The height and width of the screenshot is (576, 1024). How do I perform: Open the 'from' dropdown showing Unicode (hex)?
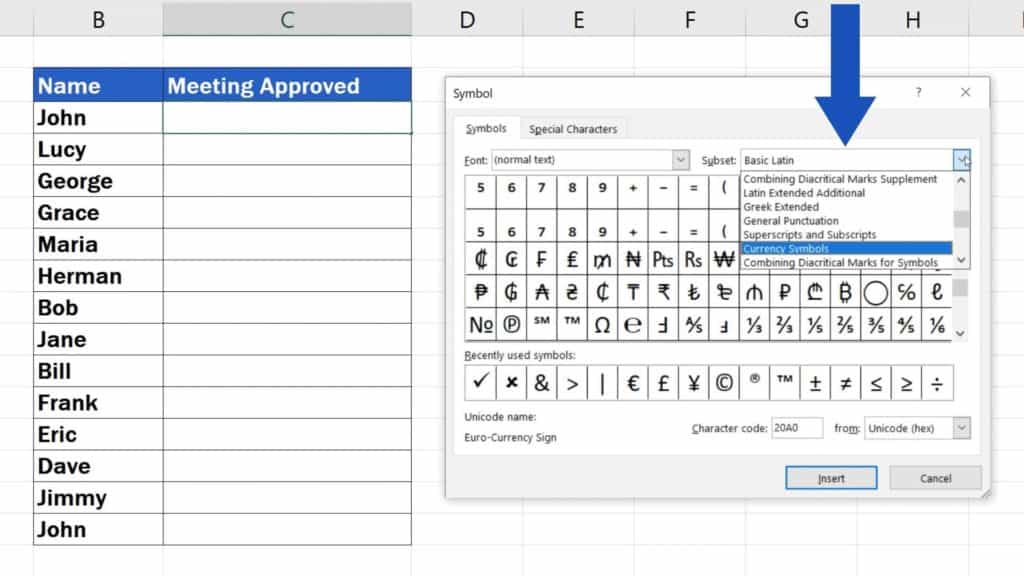pos(959,428)
